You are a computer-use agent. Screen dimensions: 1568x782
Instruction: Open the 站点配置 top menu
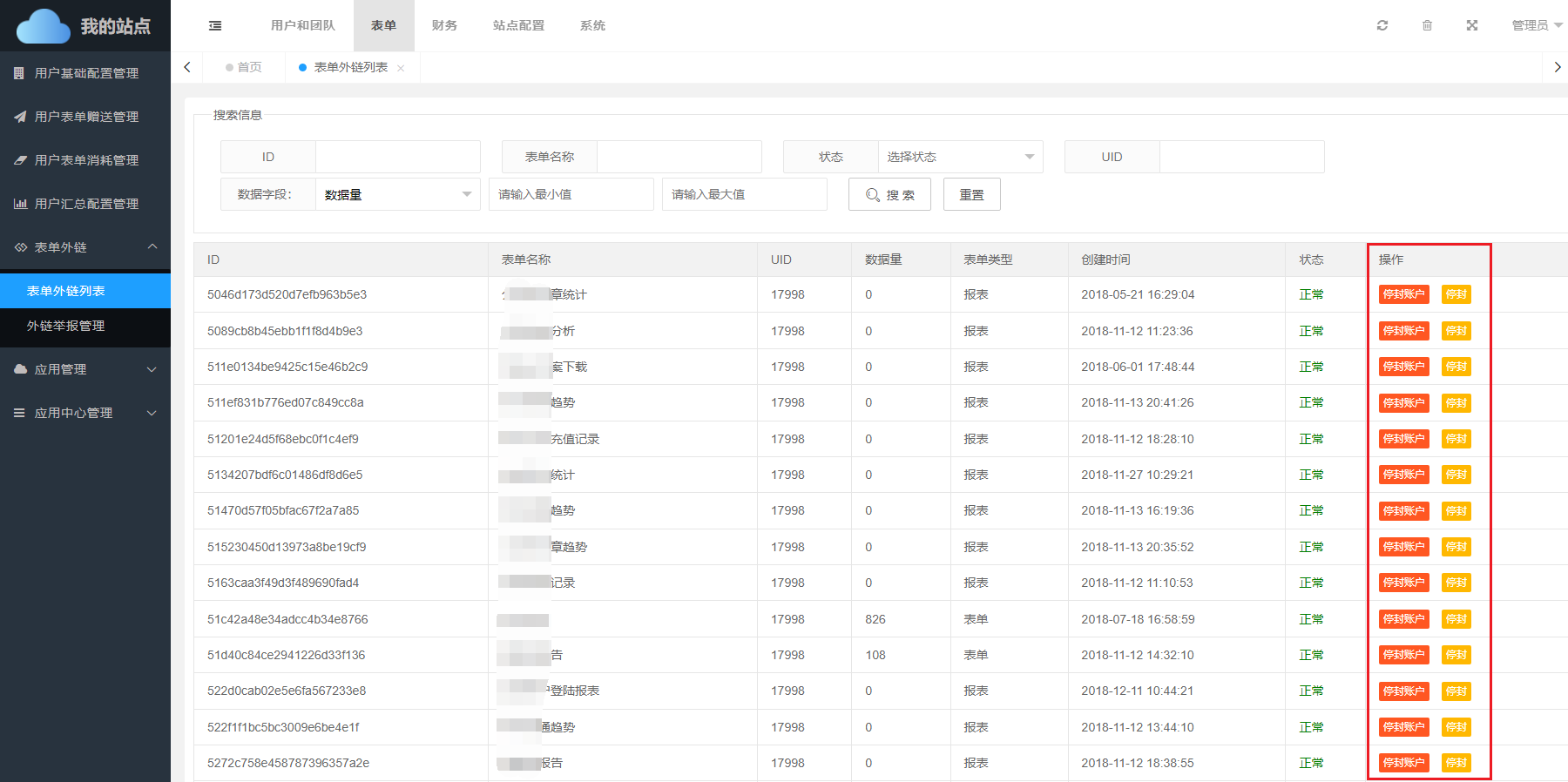[x=518, y=25]
